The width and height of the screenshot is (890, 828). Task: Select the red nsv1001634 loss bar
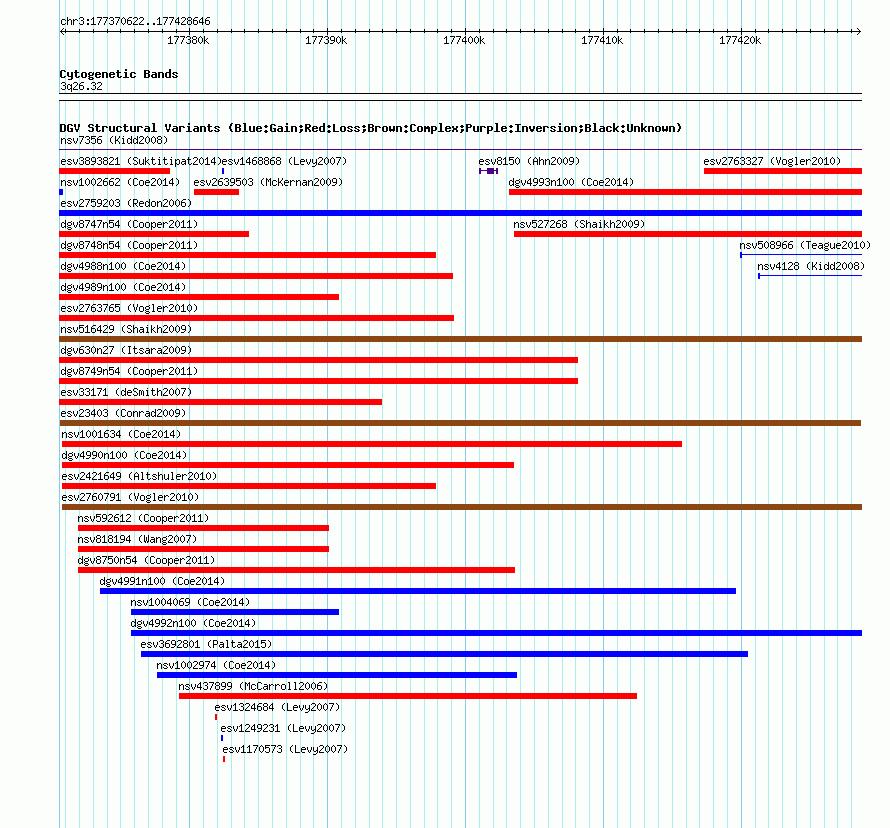pyautogui.click(x=372, y=444)
